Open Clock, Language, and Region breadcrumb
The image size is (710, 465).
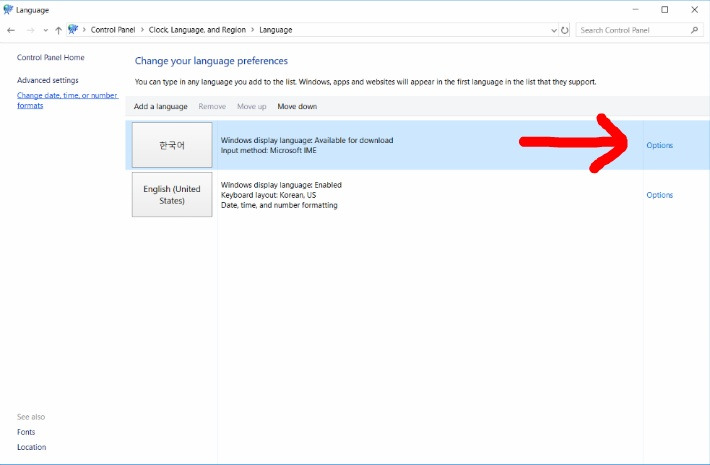click(x=197, y=30)
